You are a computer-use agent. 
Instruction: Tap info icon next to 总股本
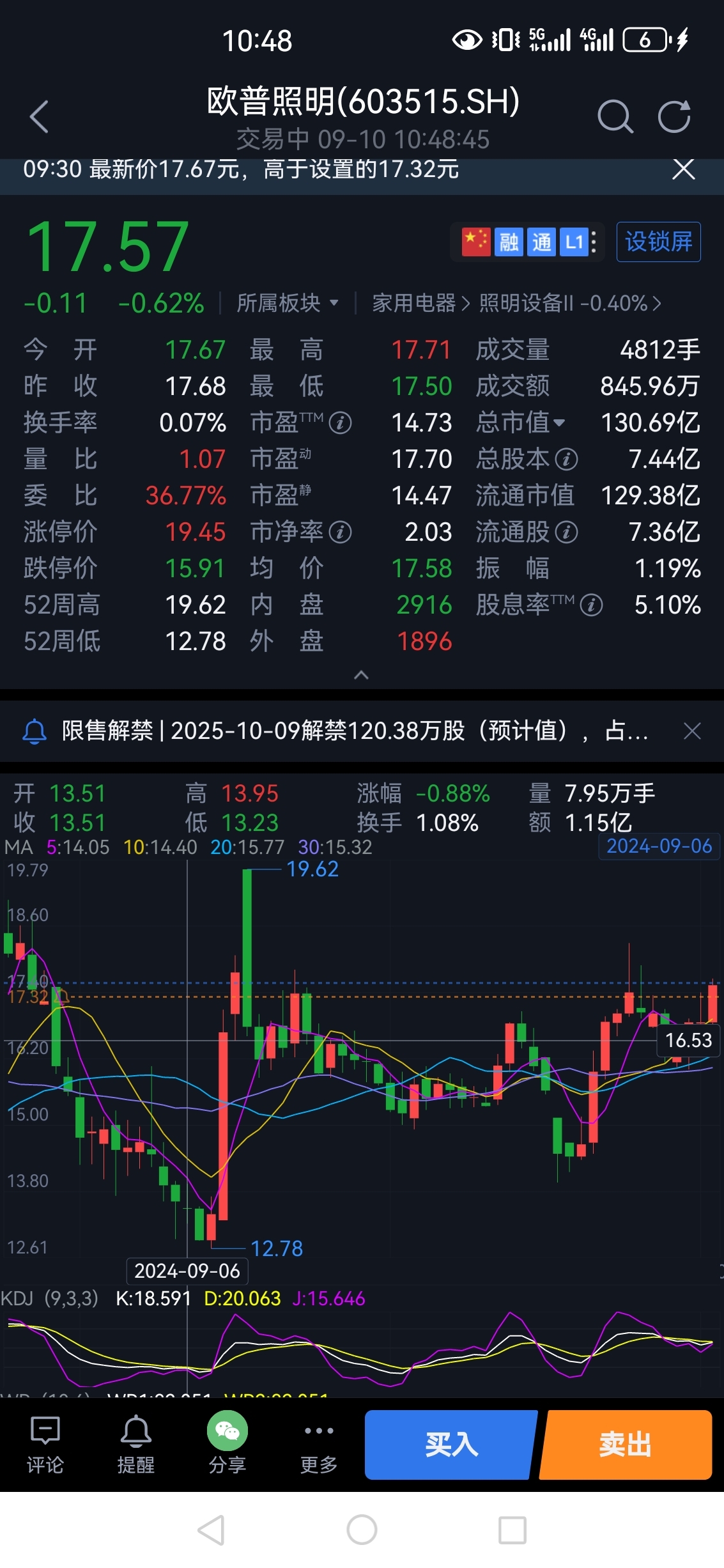point(566,459)
